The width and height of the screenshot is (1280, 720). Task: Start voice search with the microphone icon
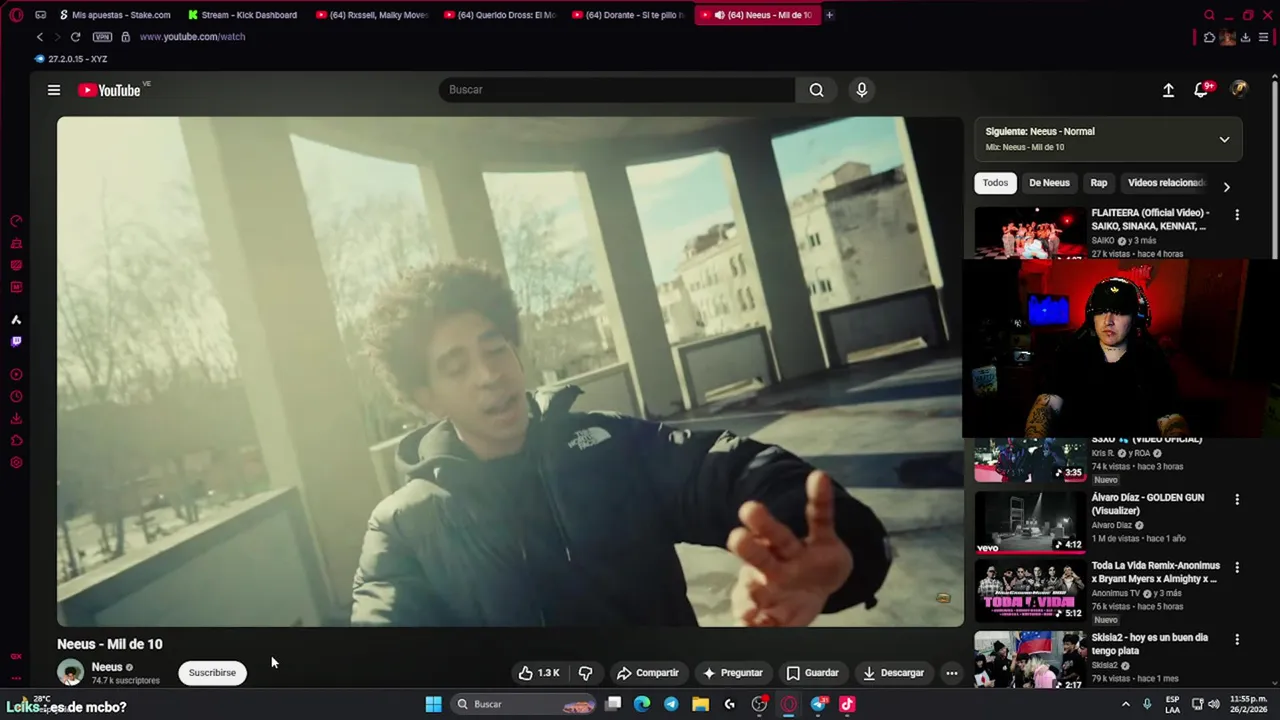click(x=862, y=90)
